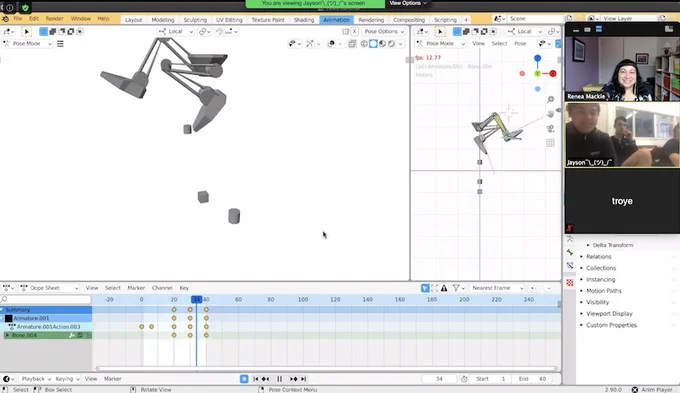This screenshot has height=393, width=680.
Task: Switch left viewport to material preview shading
Action: (382, 44)
